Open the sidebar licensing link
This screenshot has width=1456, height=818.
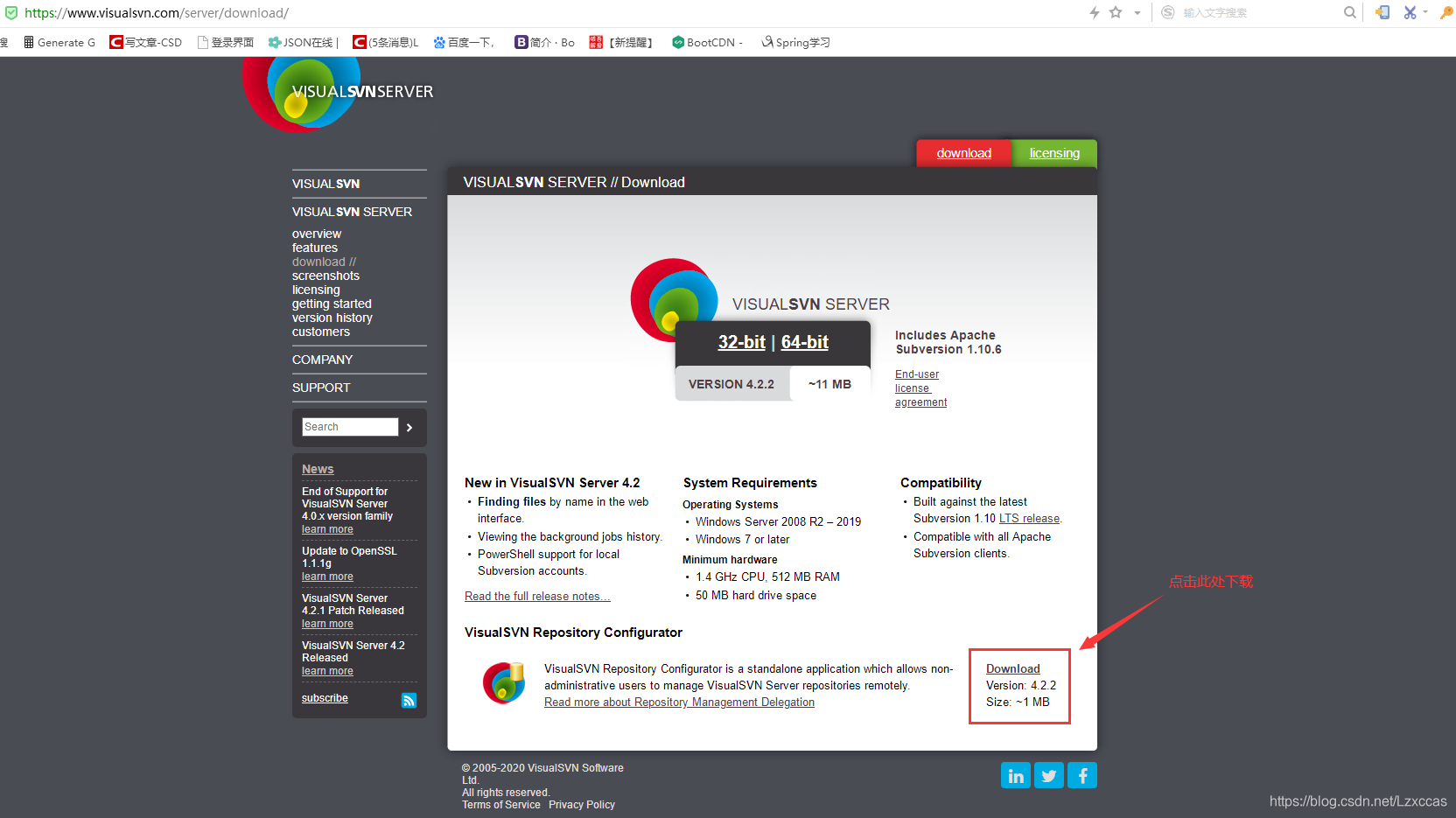(316, 290)
